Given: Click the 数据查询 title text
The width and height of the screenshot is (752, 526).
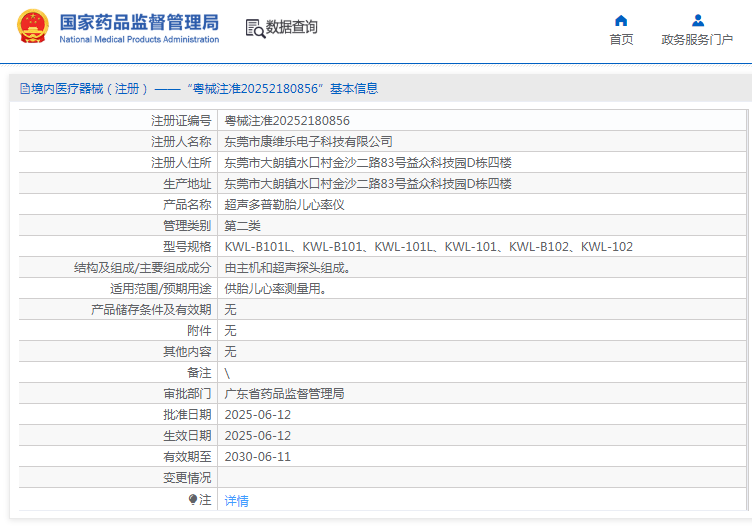Looking at the screenshot, I should pos(292,28).
